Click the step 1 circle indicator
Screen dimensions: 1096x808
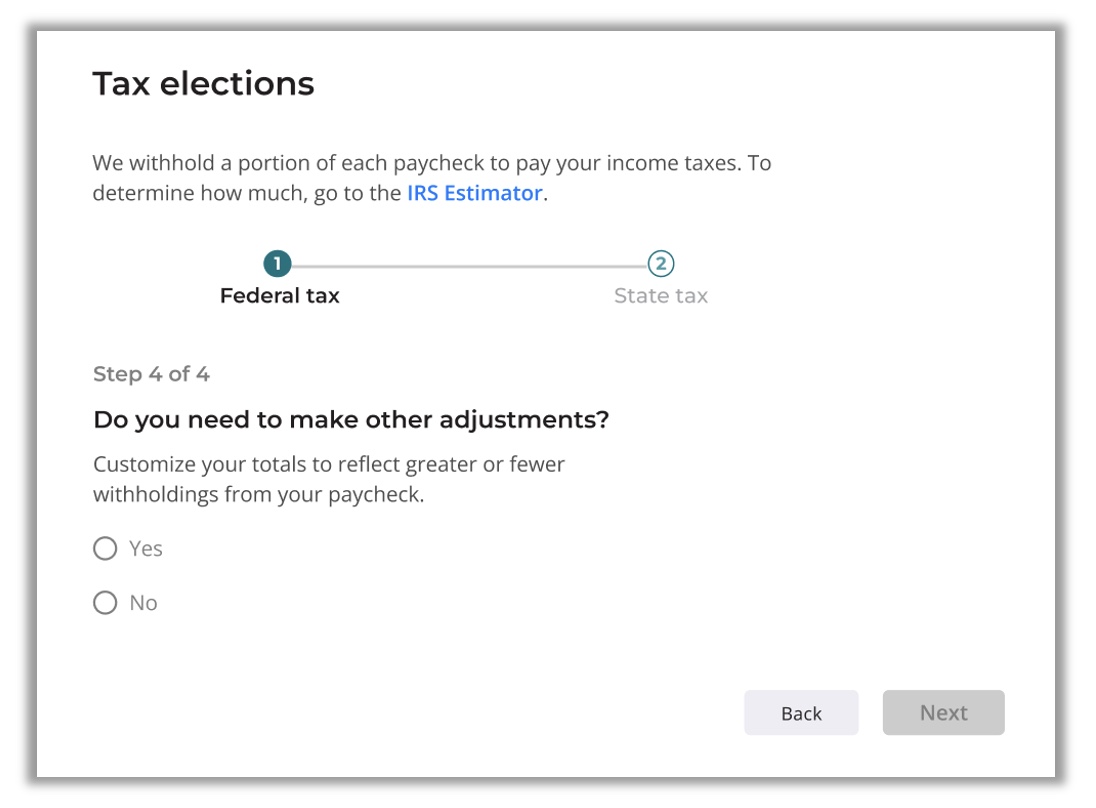(x=277, y=265)
